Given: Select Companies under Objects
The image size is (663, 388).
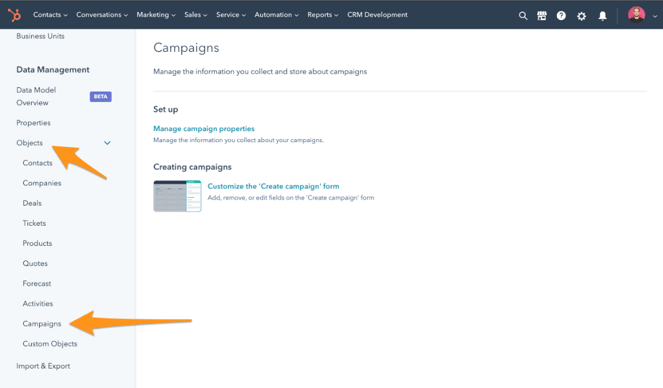Looking at the screenshot, I should point(42,183).
